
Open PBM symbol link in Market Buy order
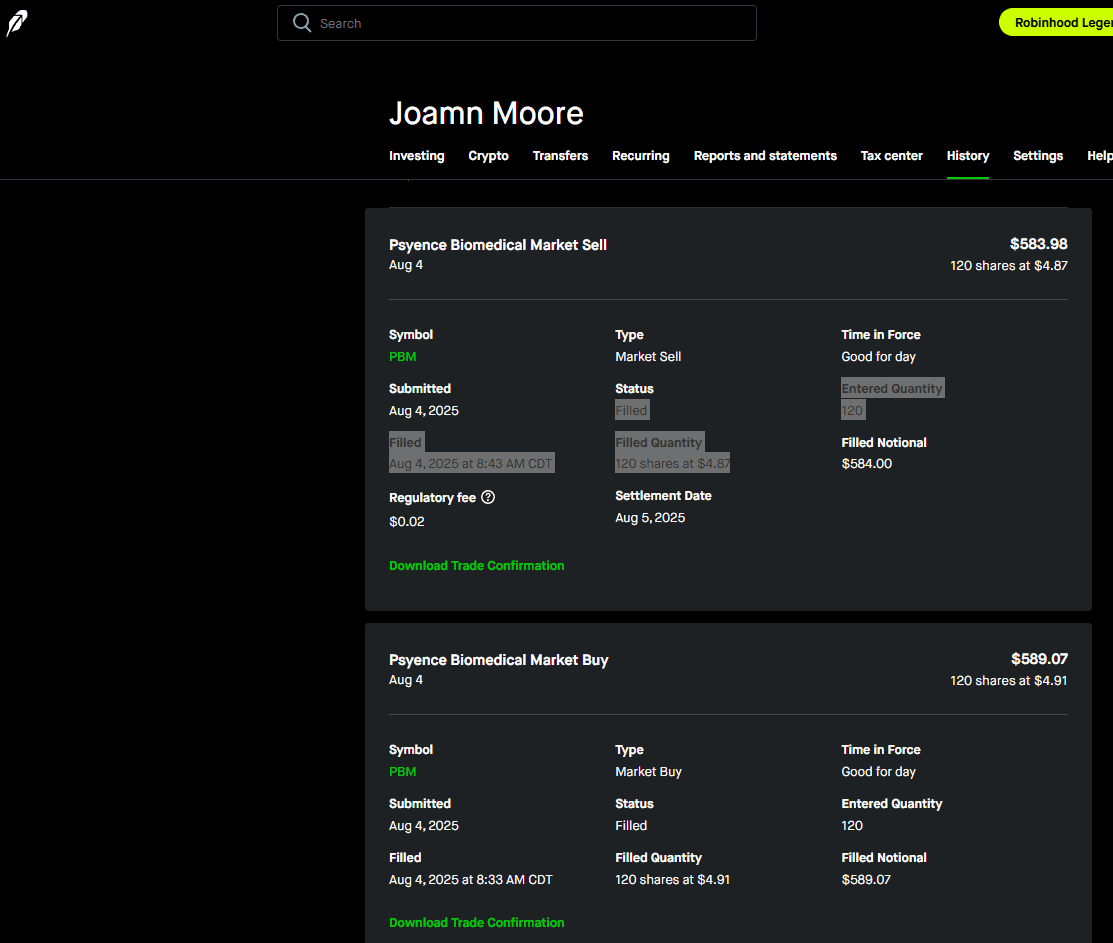(x=402, y=772)
